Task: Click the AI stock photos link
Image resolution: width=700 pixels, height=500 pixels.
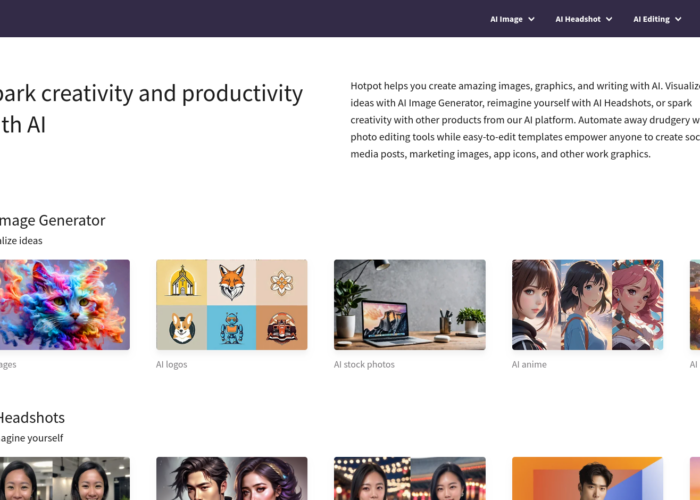Action: click(x=364, y=364)
